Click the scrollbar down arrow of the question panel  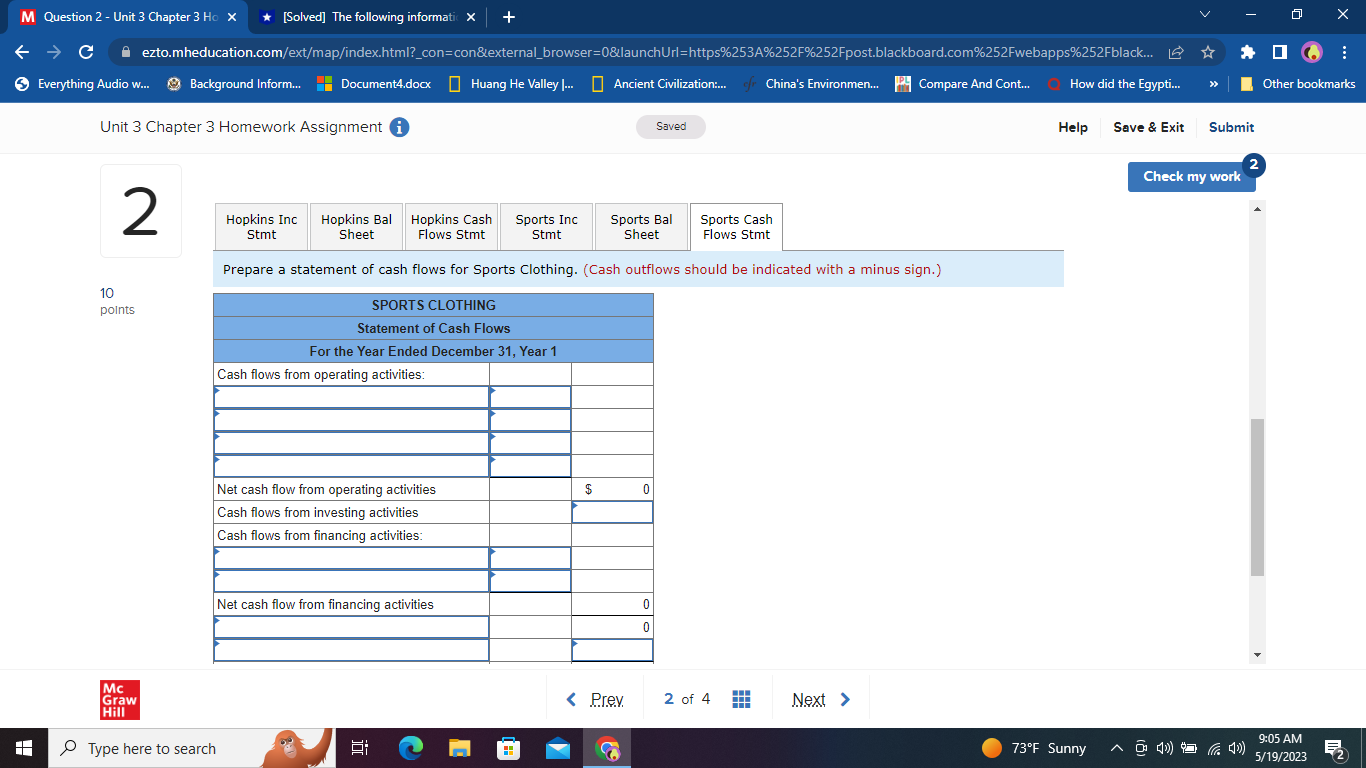click(1258, 655)
